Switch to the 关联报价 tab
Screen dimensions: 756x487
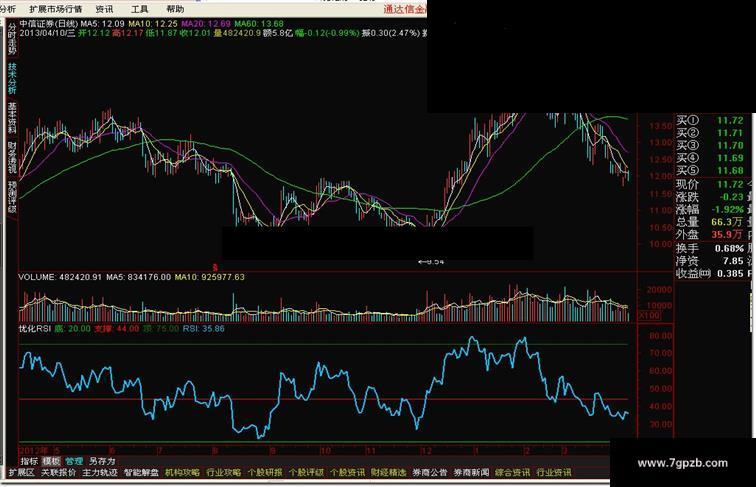pos(58,473)
